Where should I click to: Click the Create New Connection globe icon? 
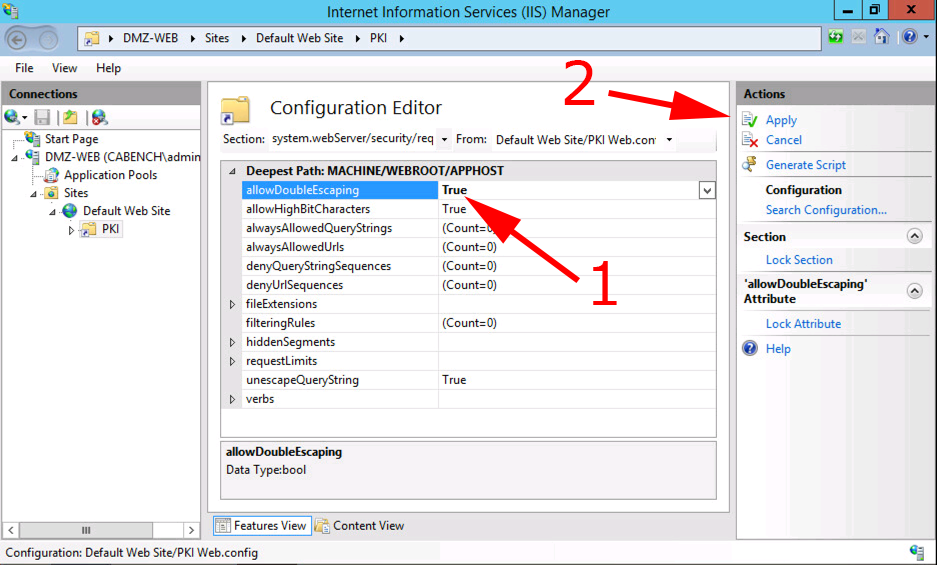(x=12, y=117)
